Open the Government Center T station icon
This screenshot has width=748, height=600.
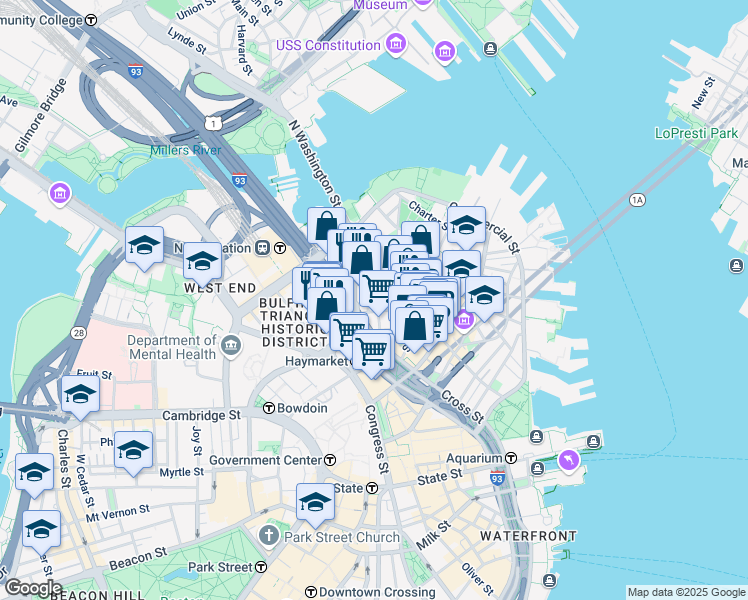330,460
